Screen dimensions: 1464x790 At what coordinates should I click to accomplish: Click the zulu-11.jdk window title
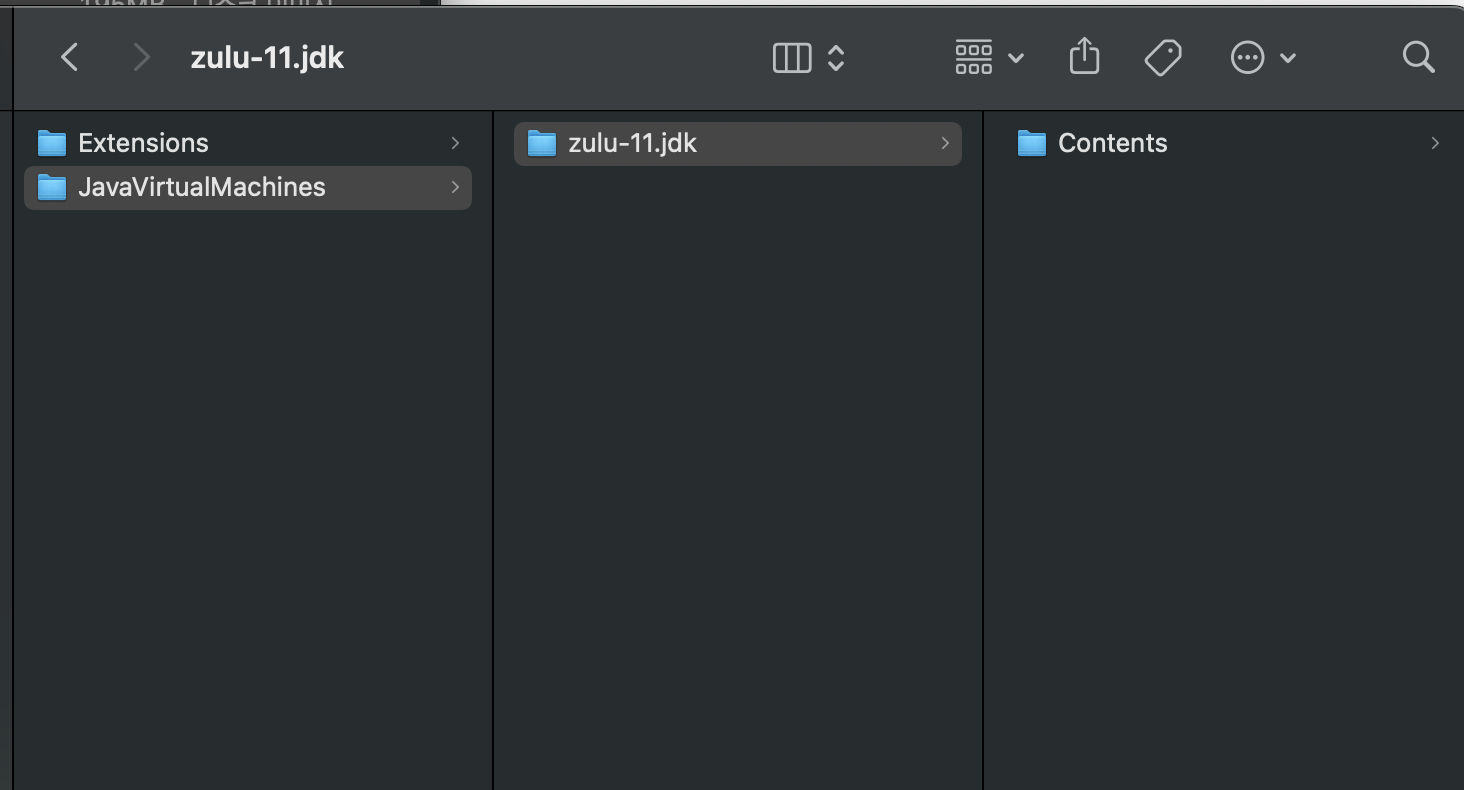[267, 58]
